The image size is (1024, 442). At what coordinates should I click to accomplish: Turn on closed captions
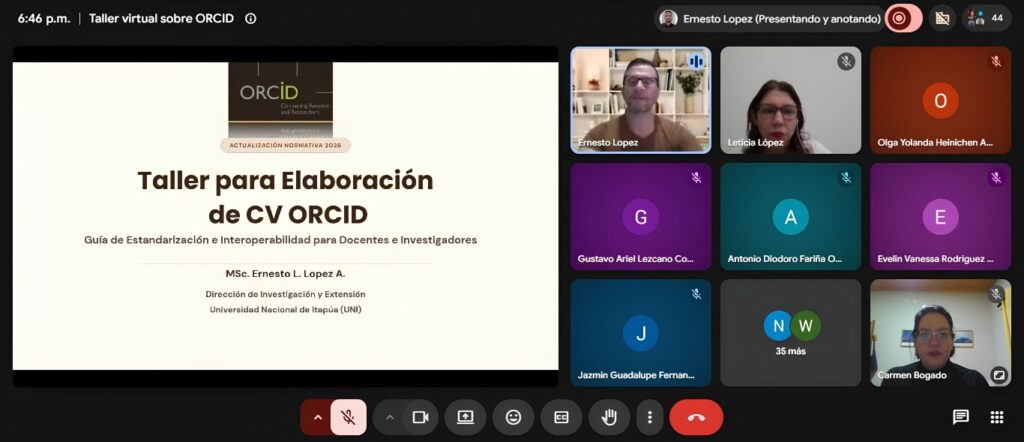point(561,417)
